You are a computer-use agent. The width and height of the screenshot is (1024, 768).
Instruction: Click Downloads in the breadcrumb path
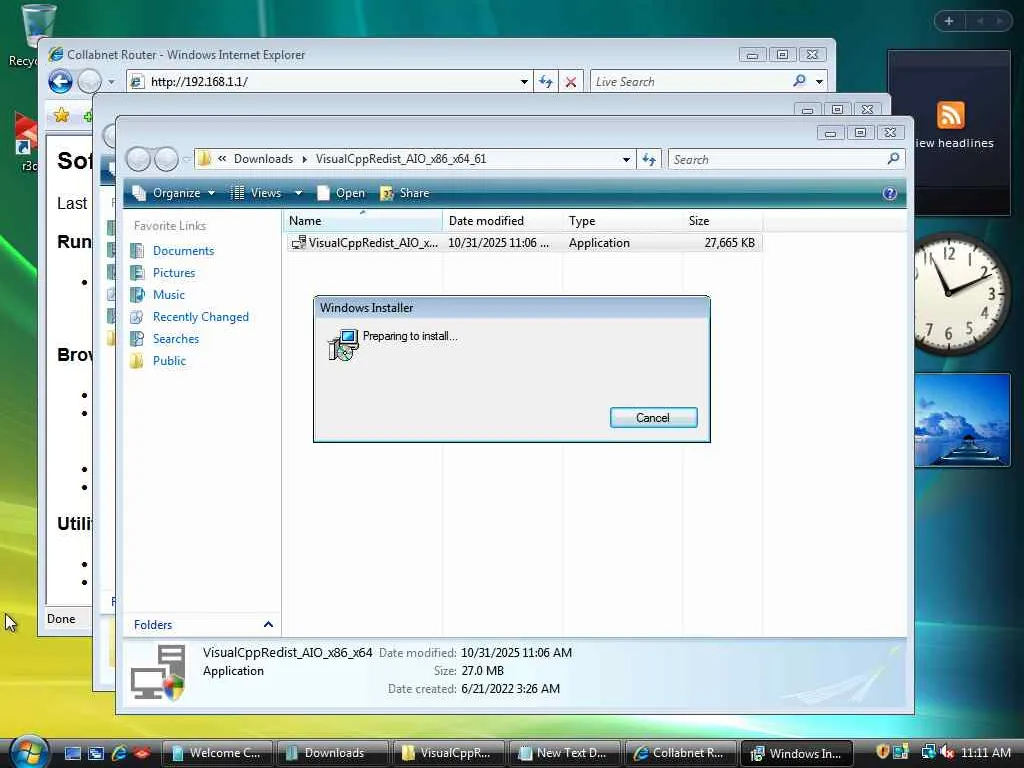pyautogui.click(x=263, y=159)
